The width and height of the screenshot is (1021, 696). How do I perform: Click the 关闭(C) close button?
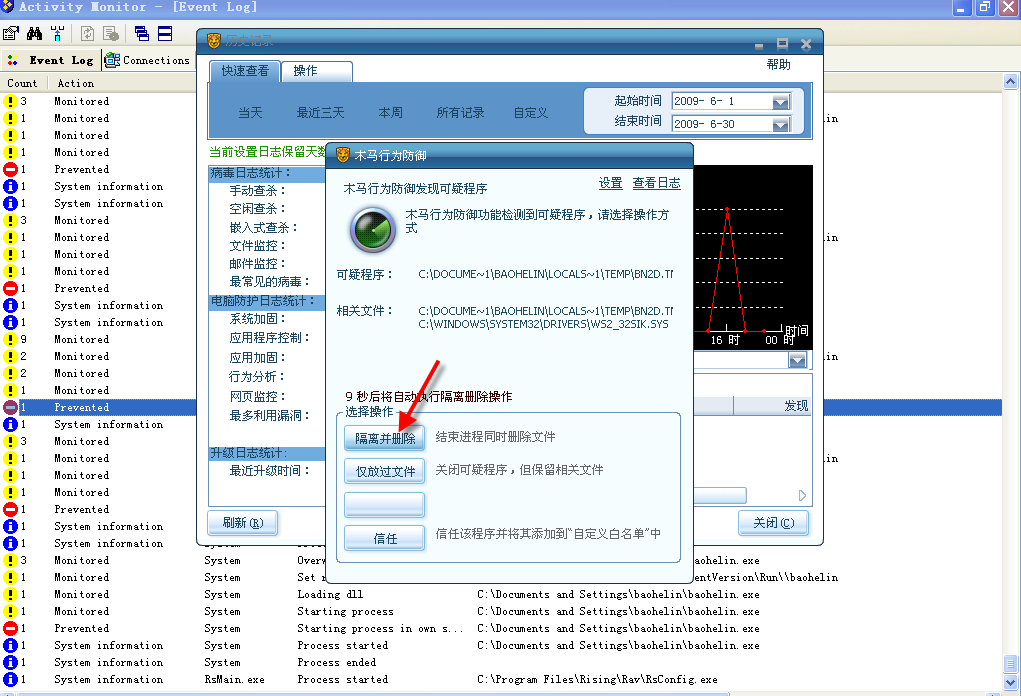[774, 522]
